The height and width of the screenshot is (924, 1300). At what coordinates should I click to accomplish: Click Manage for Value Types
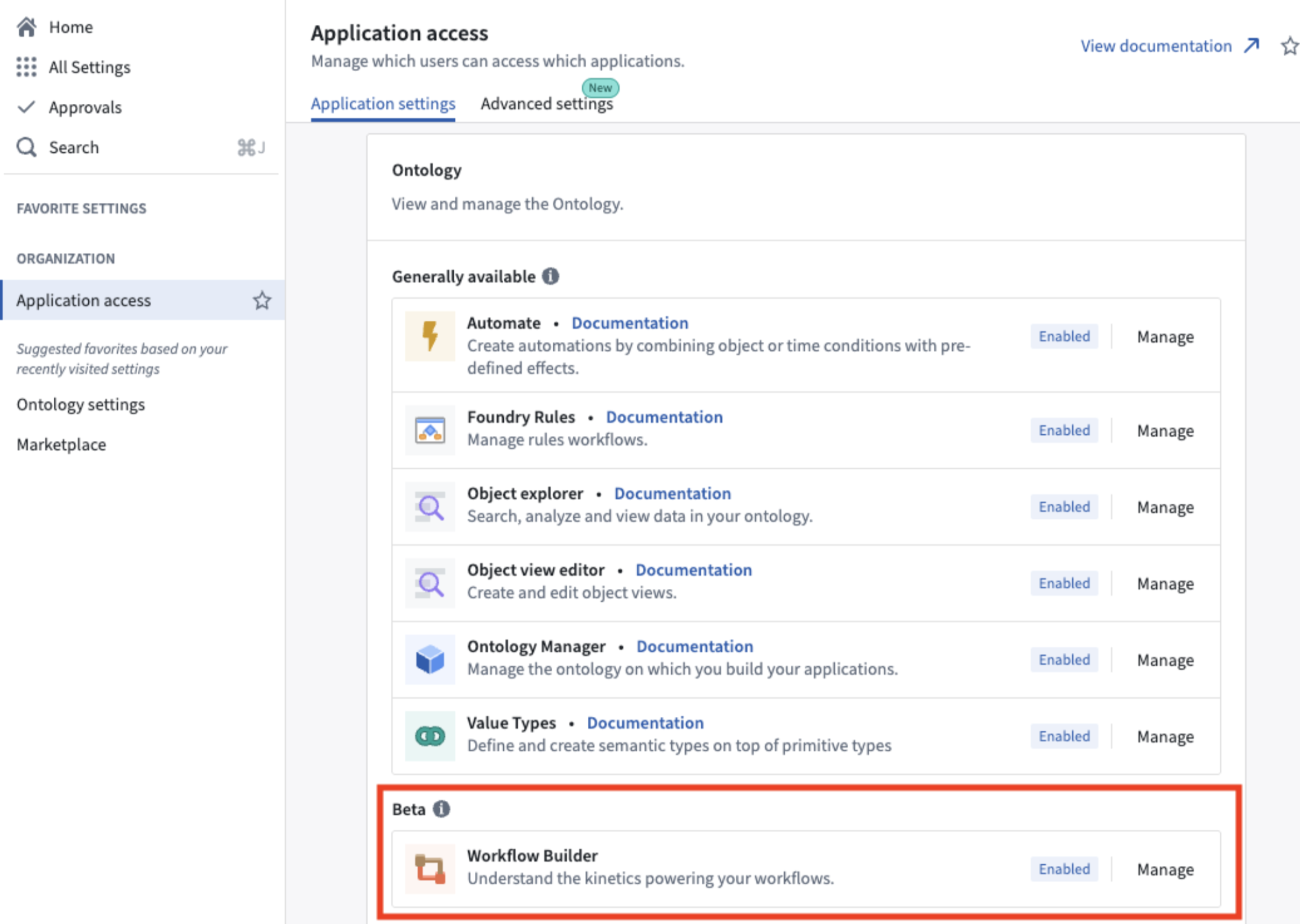(1165, 737)
